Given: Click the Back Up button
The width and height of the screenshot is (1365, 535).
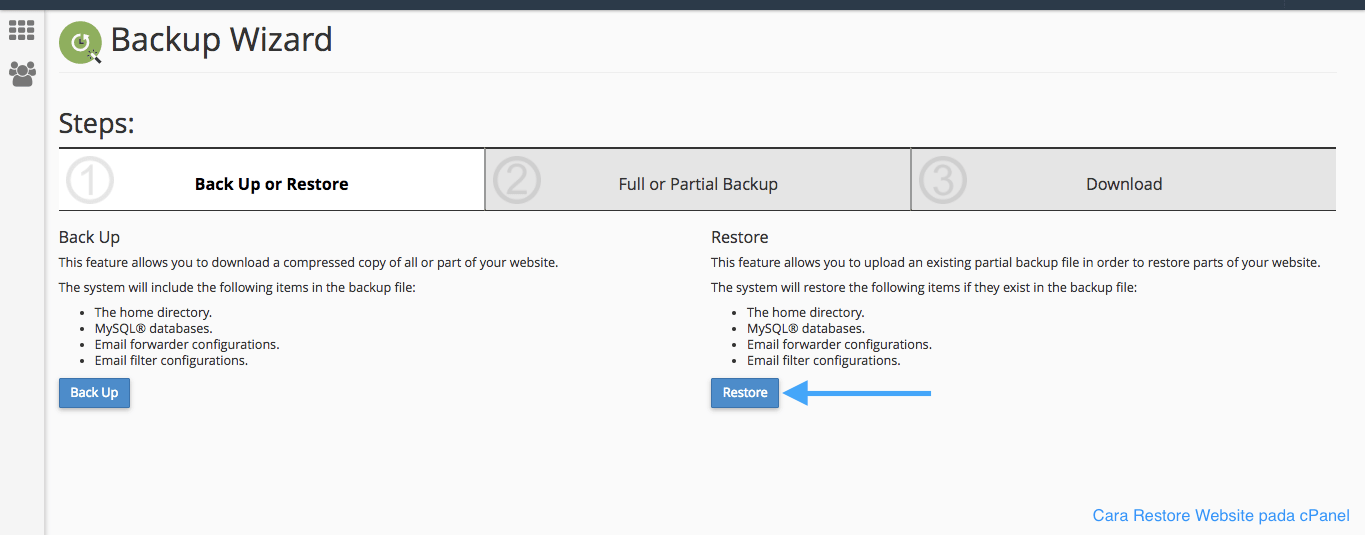Looking at the screenshot, I should coord(94,393).
